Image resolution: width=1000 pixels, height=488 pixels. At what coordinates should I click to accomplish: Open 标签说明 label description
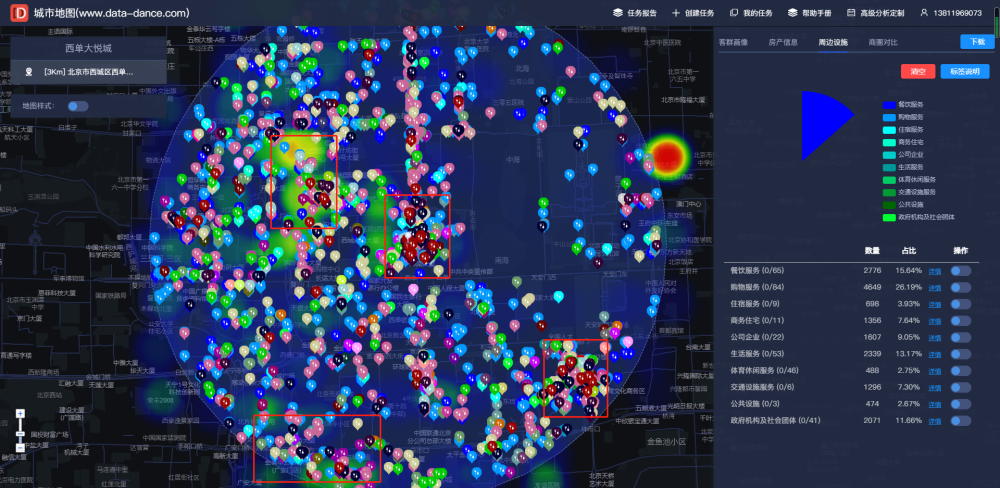click(x=965, y=71)
